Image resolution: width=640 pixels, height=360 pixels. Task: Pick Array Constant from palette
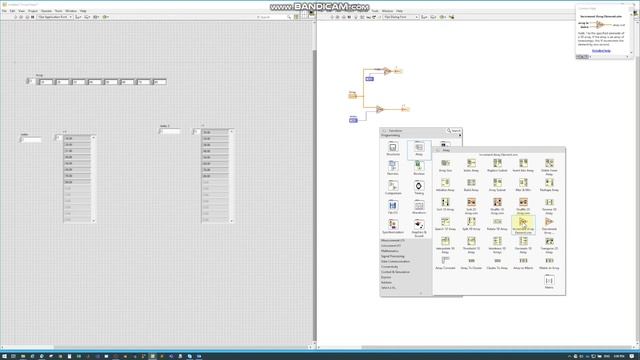coord(445,263)
